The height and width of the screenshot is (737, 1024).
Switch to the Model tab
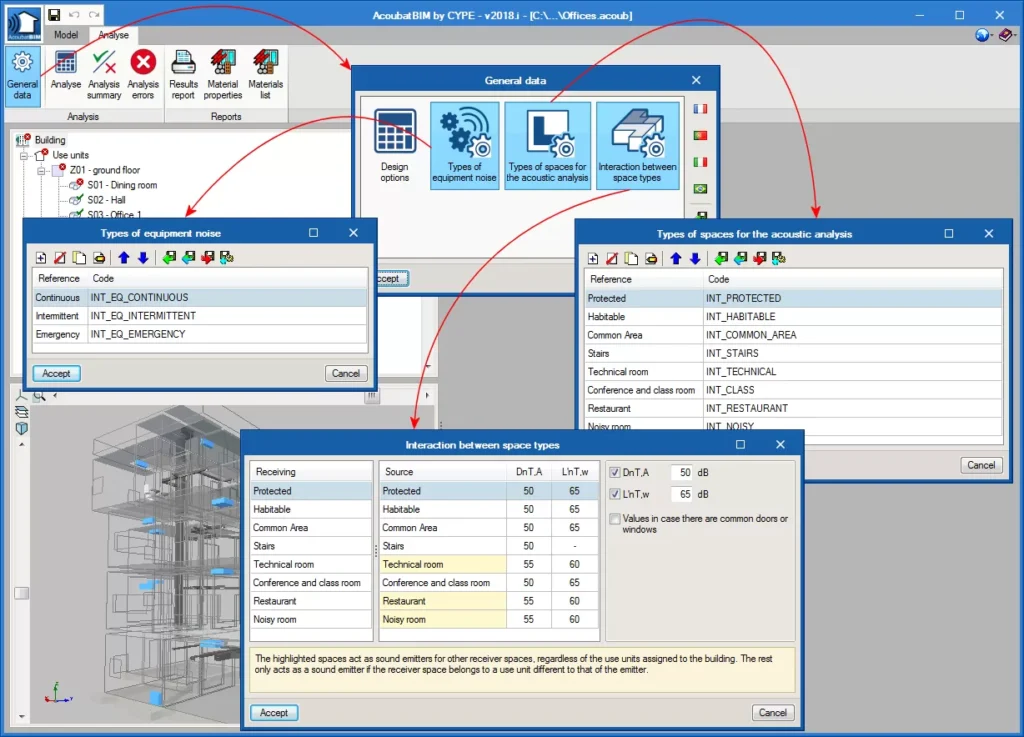point(66,34)
